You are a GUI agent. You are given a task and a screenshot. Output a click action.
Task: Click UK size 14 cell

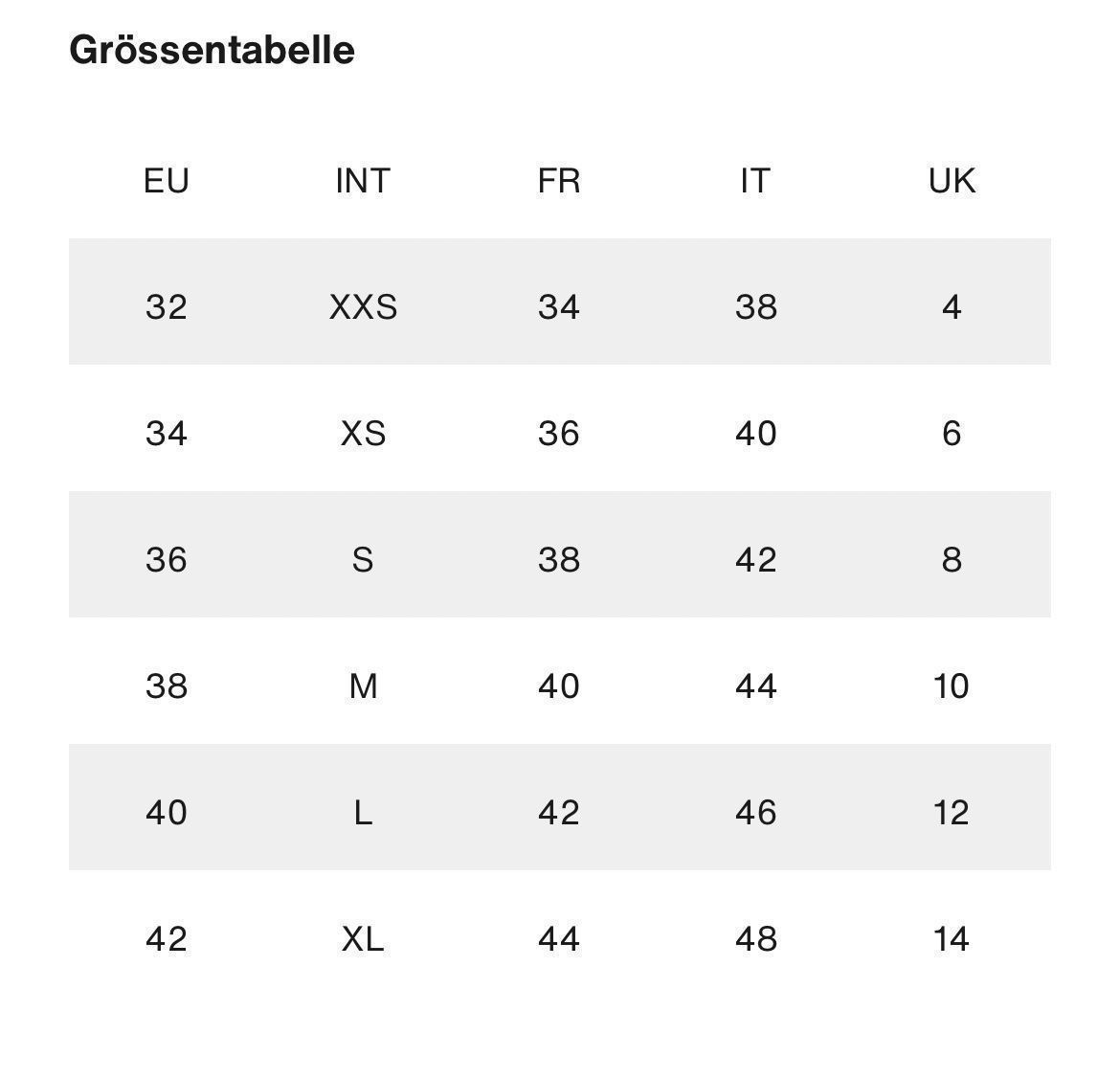tap(952, 939)
